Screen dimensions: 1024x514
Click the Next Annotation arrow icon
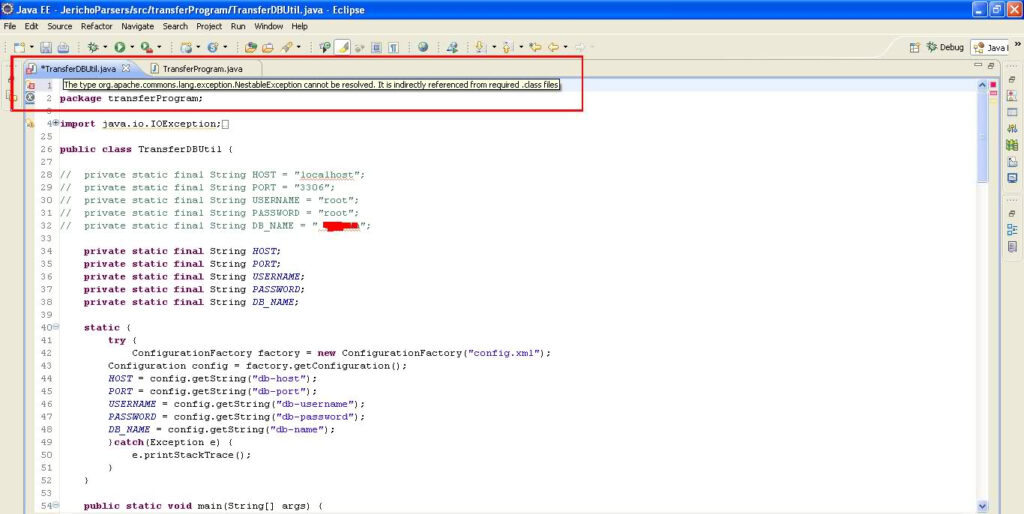click(479, 47)
